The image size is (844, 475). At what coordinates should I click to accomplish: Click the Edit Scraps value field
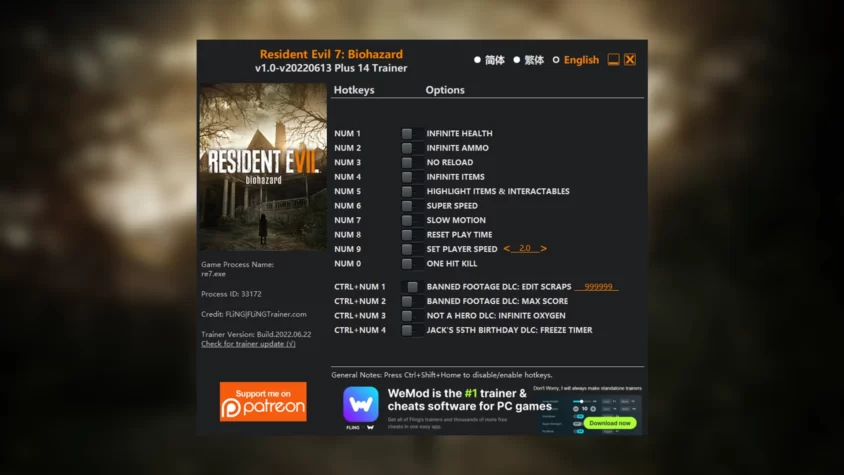tap(598, 287)
